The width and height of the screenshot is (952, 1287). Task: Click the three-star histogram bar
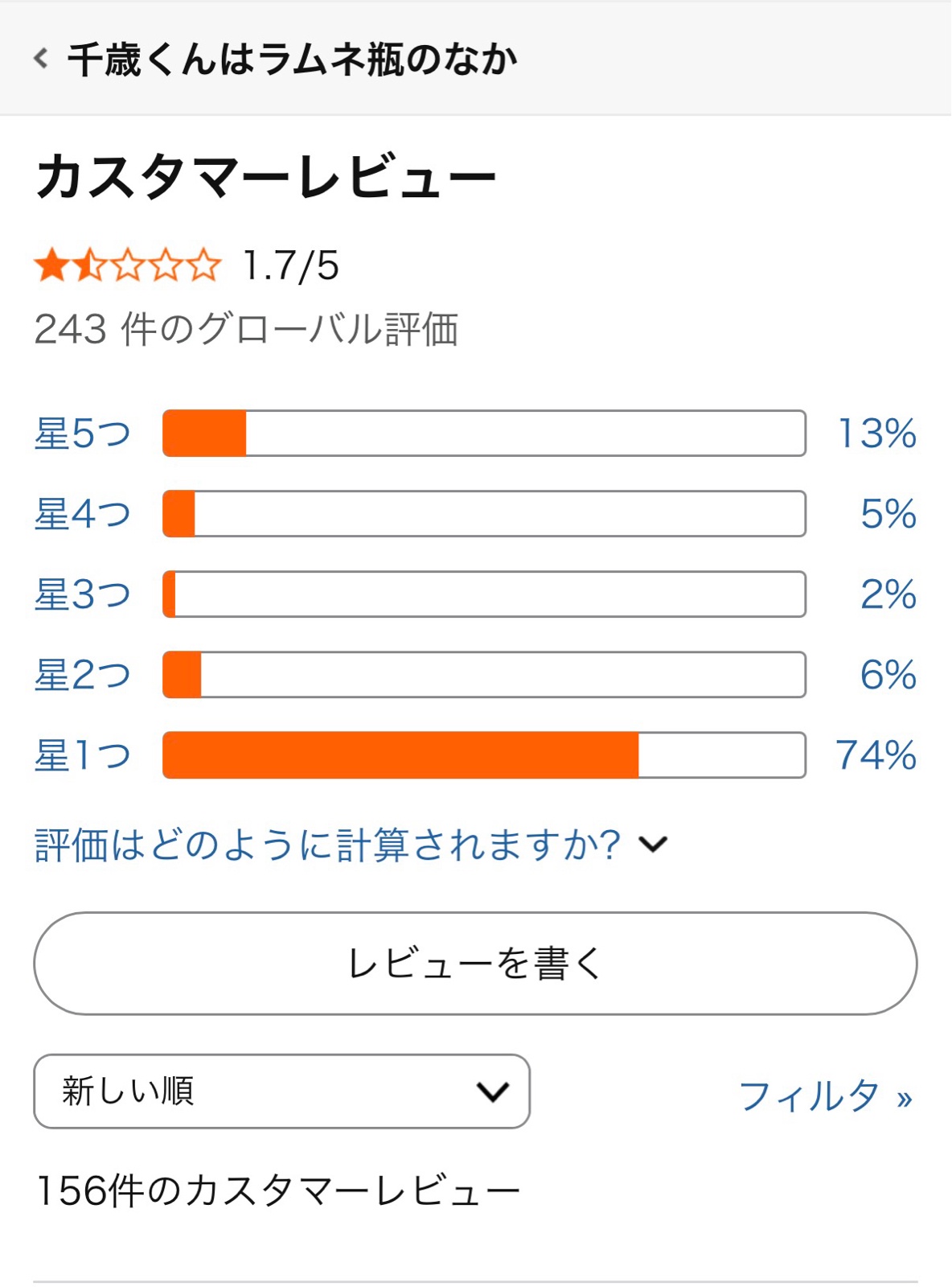(484, 594)
